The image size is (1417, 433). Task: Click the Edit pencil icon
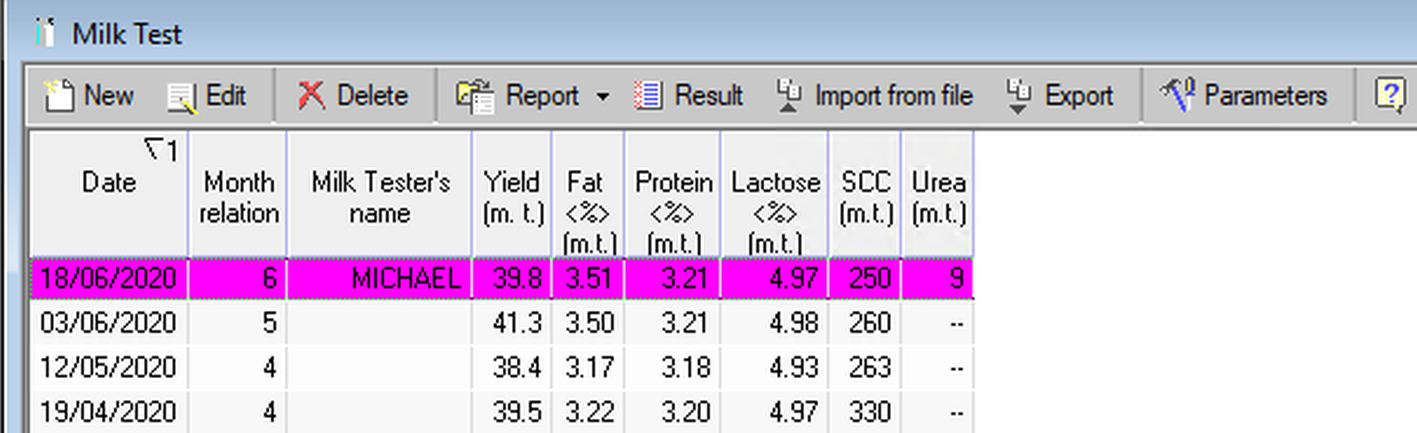click(182, 96)
